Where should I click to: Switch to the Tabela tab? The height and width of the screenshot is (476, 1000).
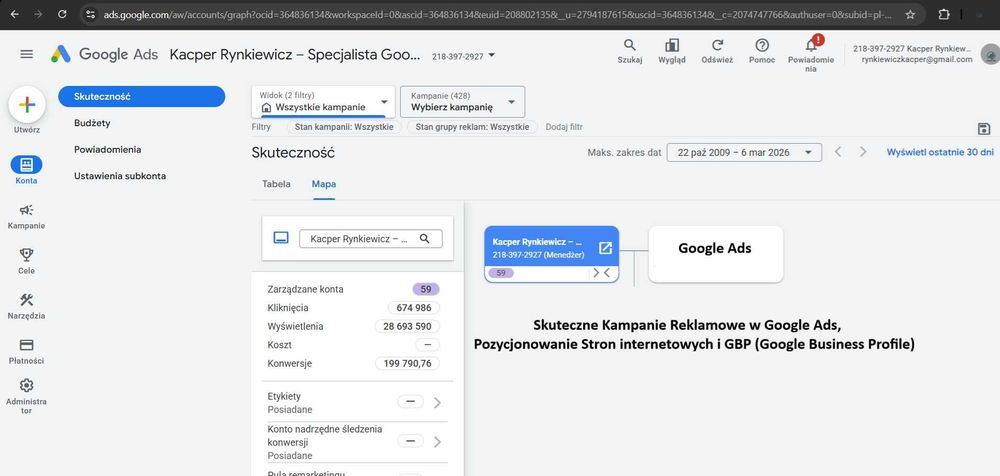(x=276, y=184)
